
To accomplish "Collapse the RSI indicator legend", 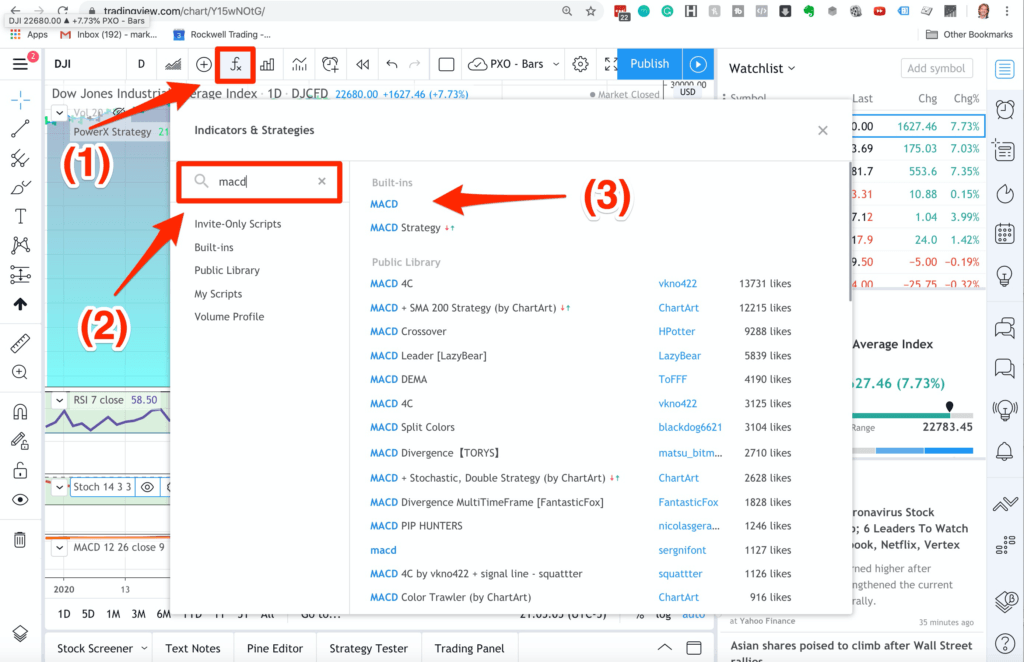I will pos(59,400).
